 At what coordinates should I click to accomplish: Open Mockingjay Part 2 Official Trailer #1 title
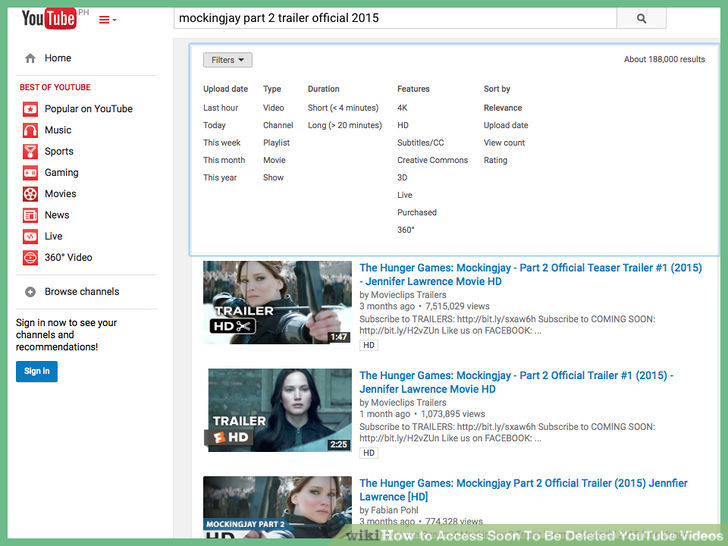(x=516, y=382)
